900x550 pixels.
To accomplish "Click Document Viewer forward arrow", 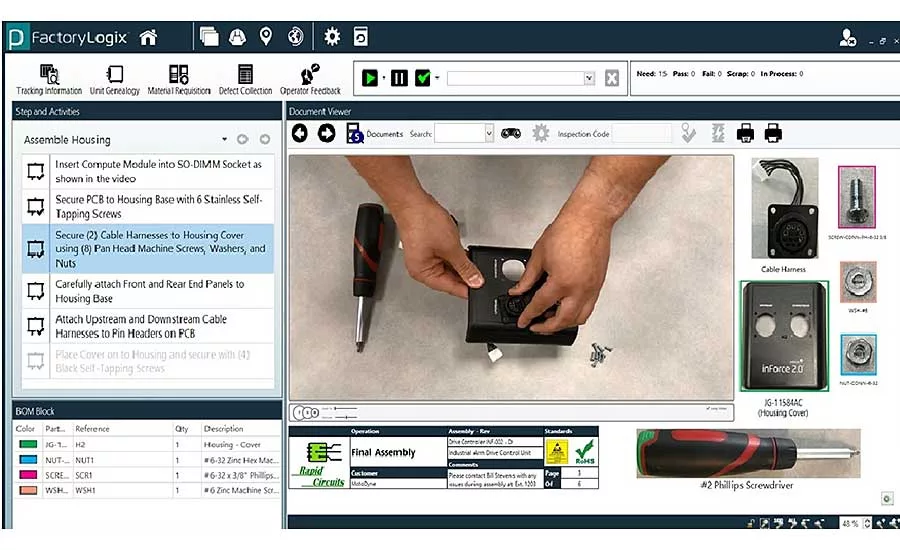I will point(327,134).
